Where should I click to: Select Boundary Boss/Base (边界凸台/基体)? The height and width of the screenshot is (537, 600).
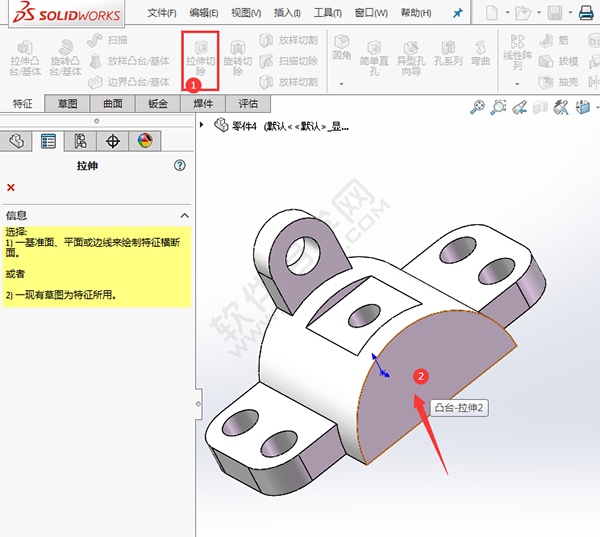(129, 82)
